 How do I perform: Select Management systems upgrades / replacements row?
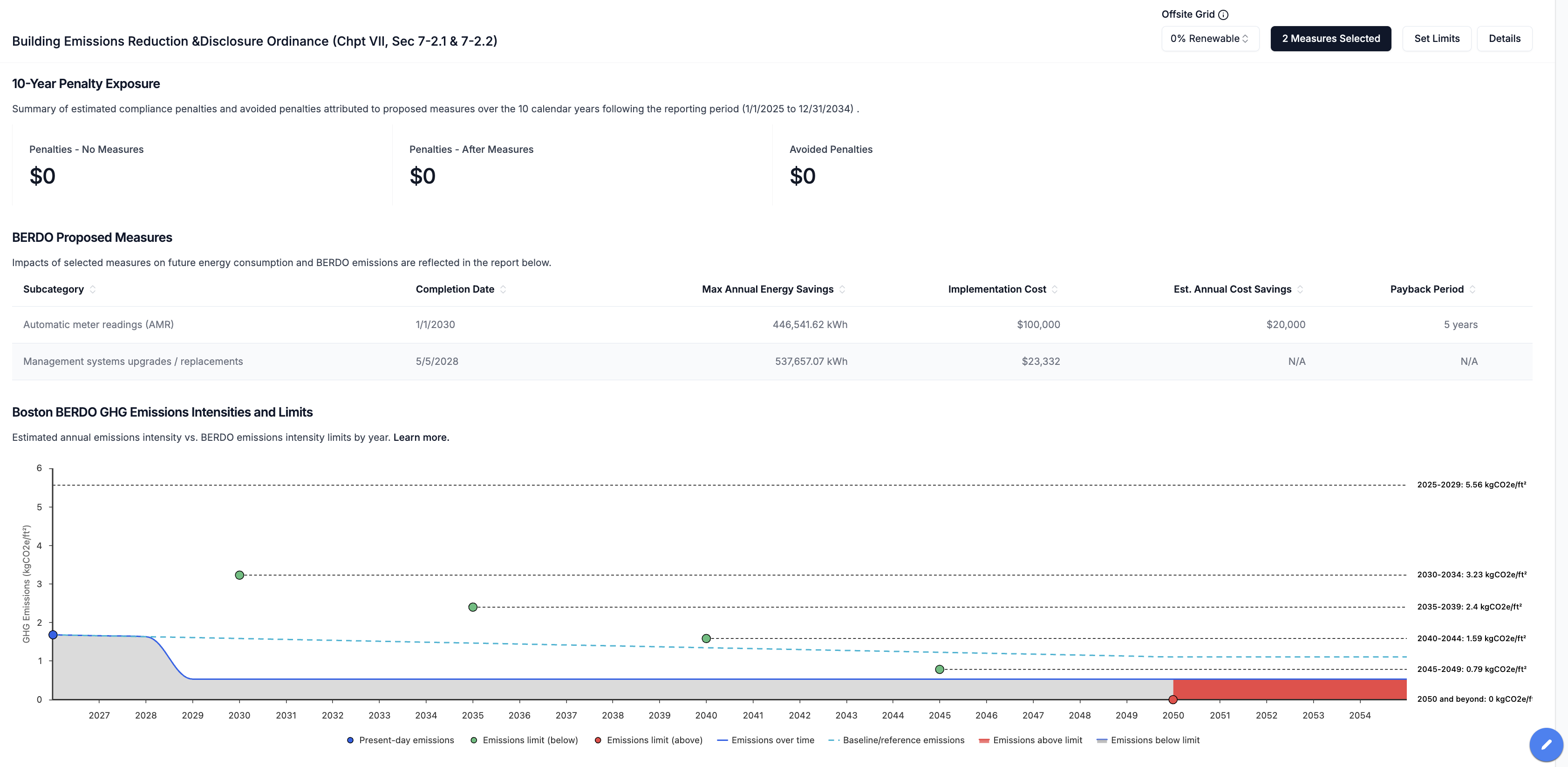133,362
